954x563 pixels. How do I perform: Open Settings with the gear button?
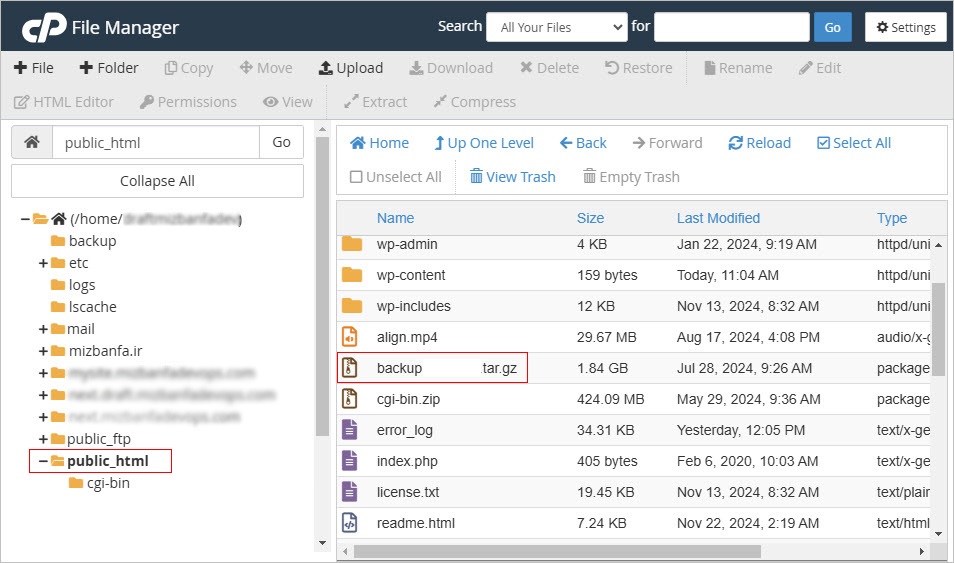point(905,27)
